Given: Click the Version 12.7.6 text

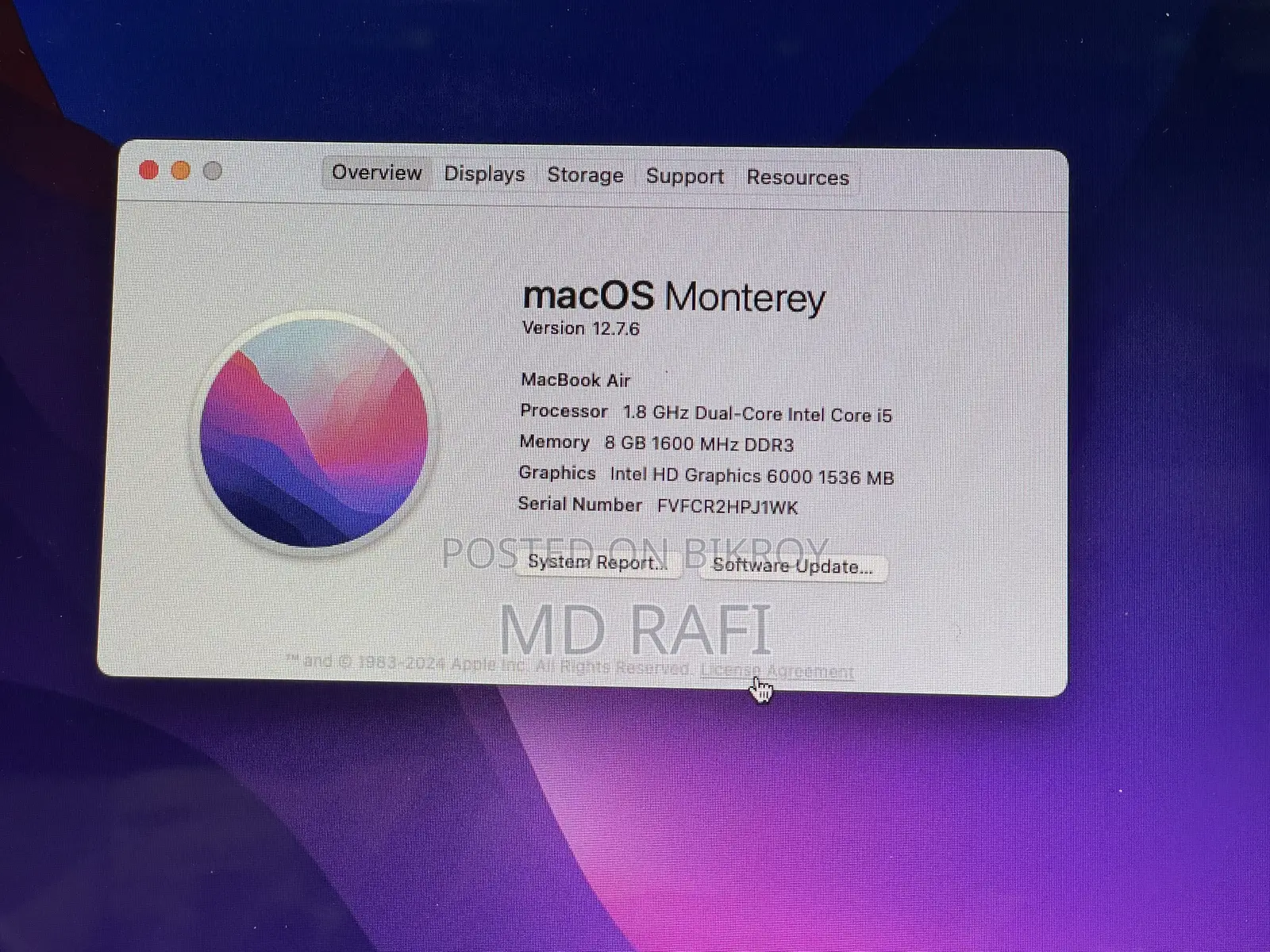Looking at the screenshot, I should [581, 328].
